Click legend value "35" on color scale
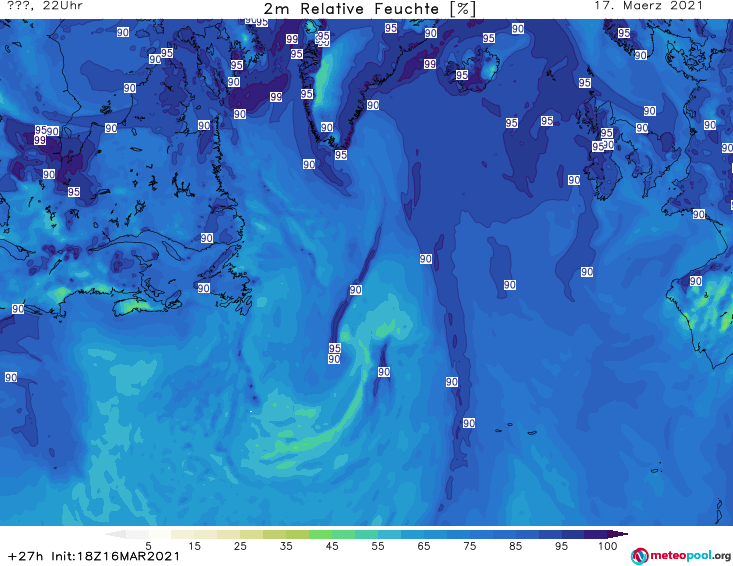Viewport: 733px width, 566px height. tap(286, 545)
